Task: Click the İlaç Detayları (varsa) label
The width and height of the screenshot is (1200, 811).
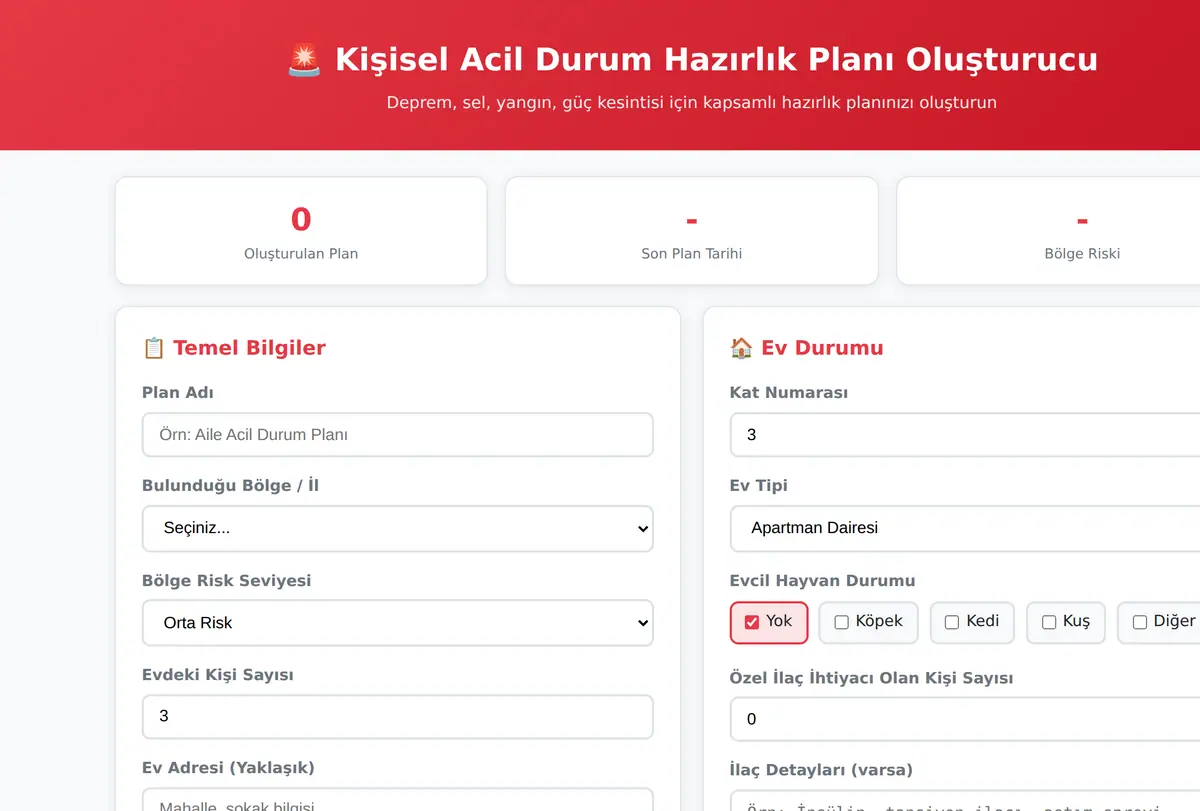Action: click(821, 770)
